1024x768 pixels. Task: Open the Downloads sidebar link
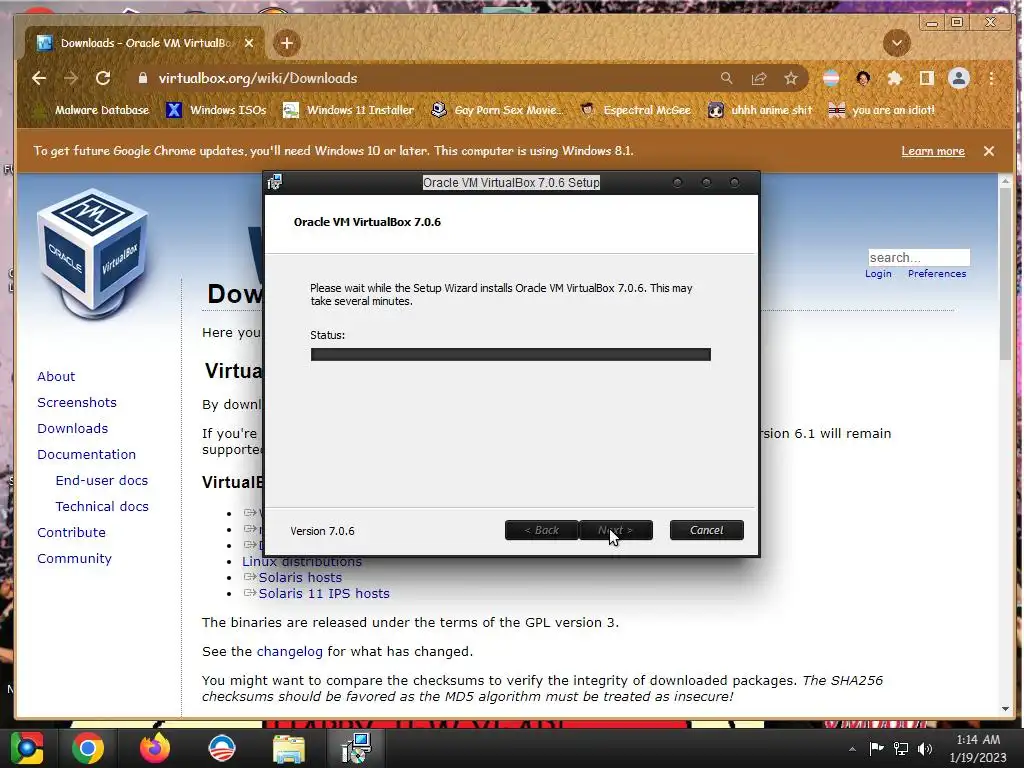click(72, 429)
